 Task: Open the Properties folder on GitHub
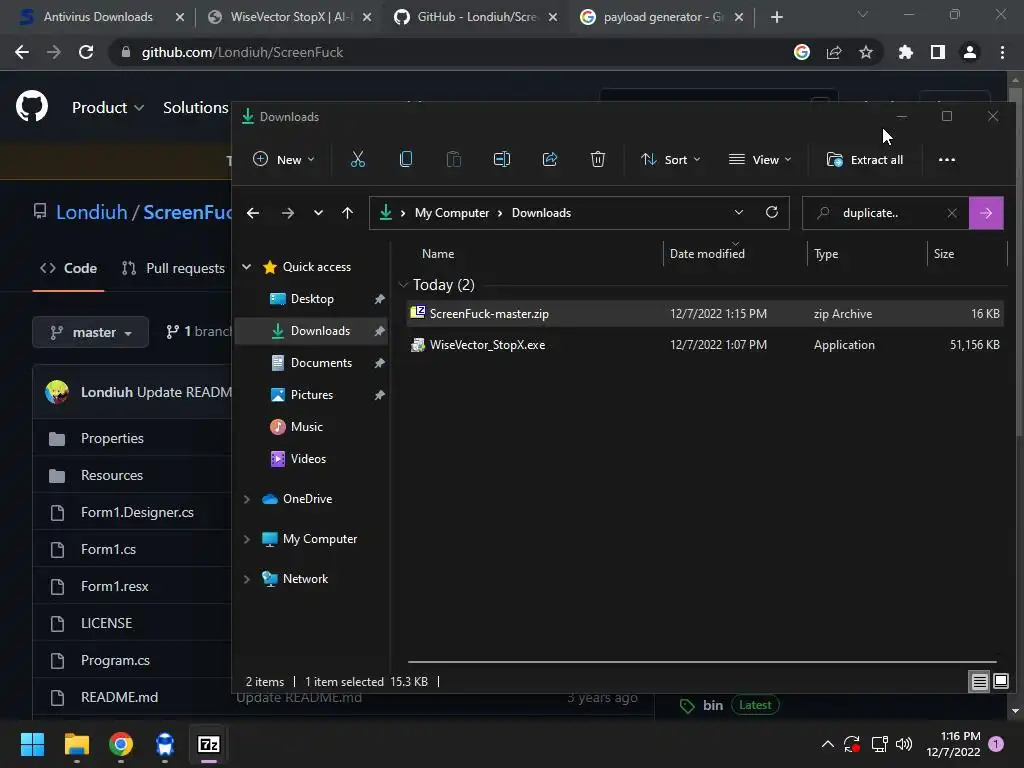(x=112, y=438)
